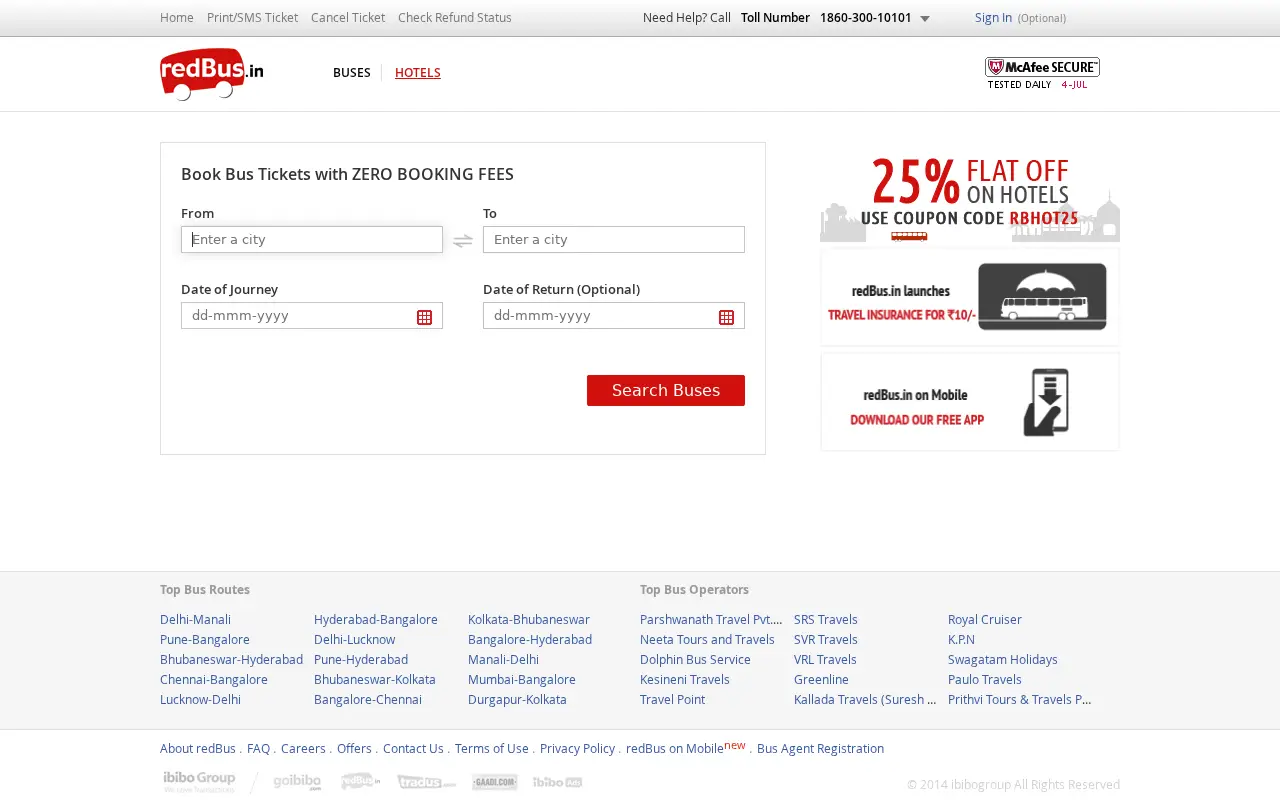Open the ibibo Group footer logo
1280x800 pixels.
(x=199, y=781)
